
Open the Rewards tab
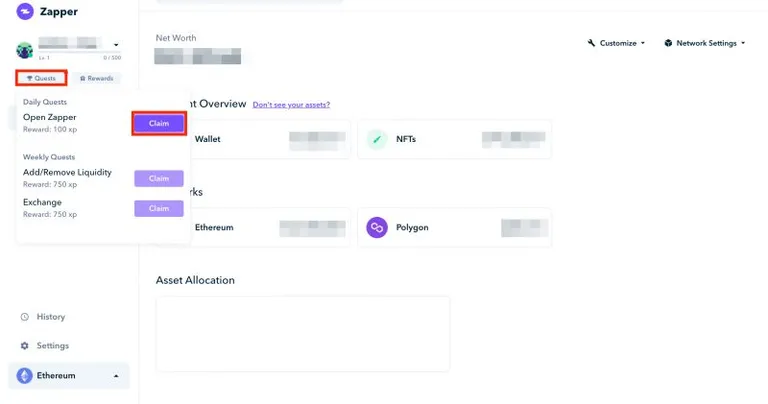pos(96,78)
